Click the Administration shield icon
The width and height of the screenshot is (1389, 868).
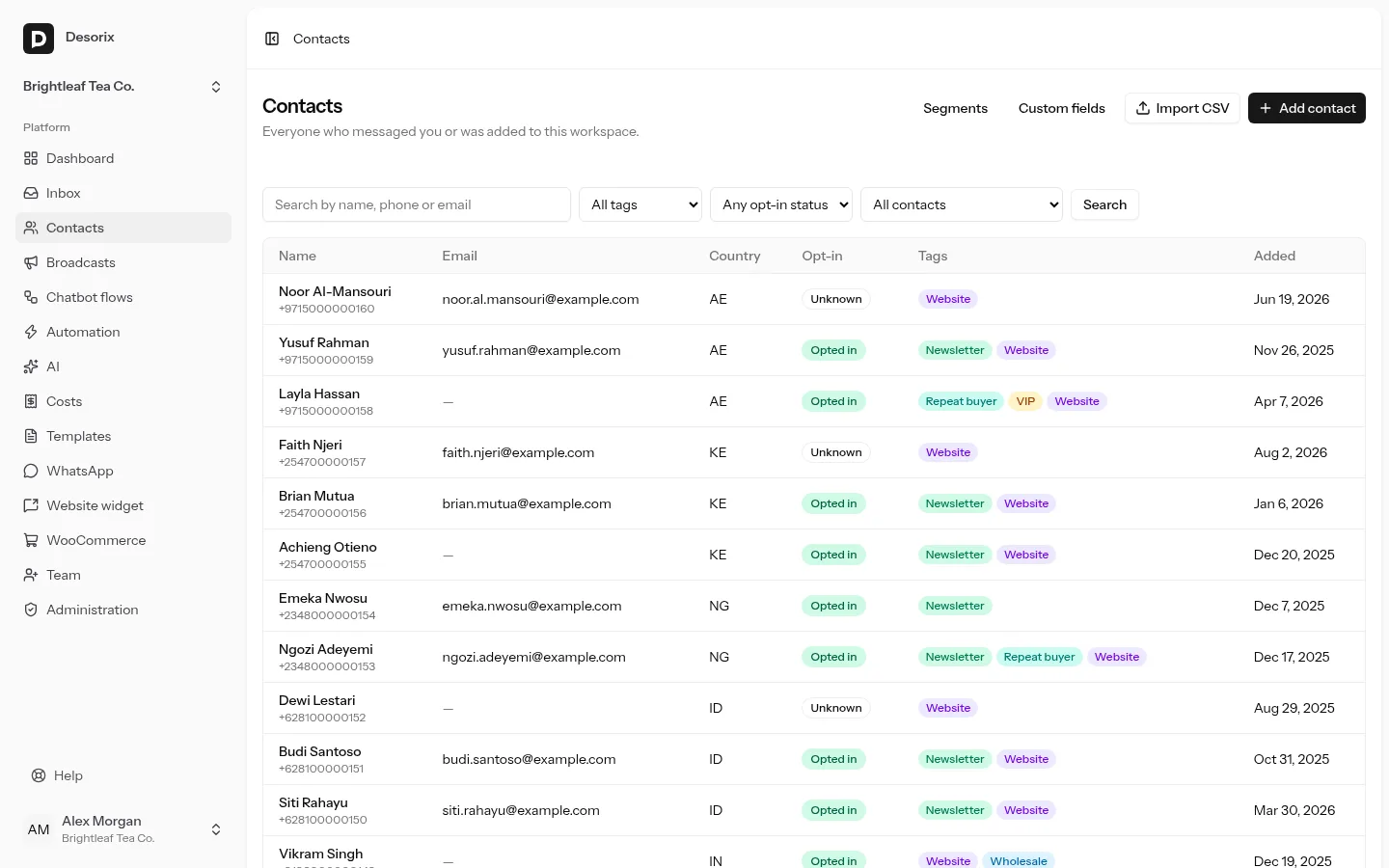click(31, 610)
